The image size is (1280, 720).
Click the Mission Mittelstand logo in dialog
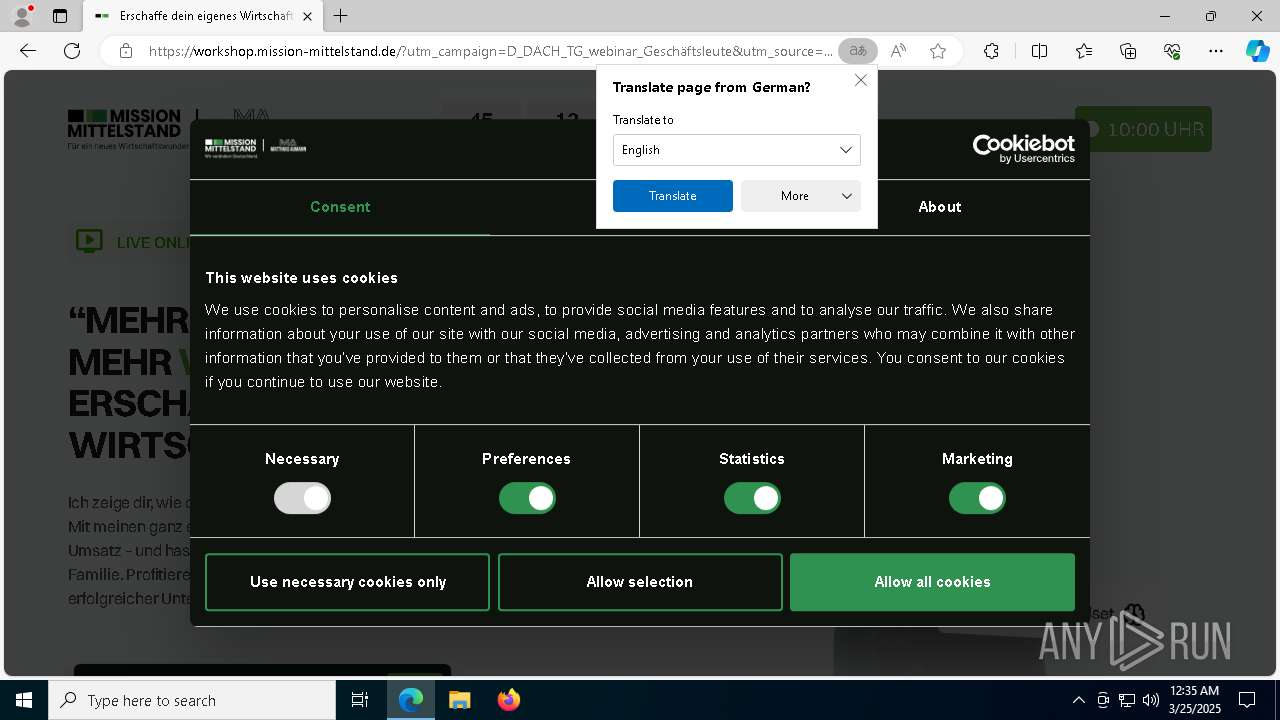[x=256, y=148]
